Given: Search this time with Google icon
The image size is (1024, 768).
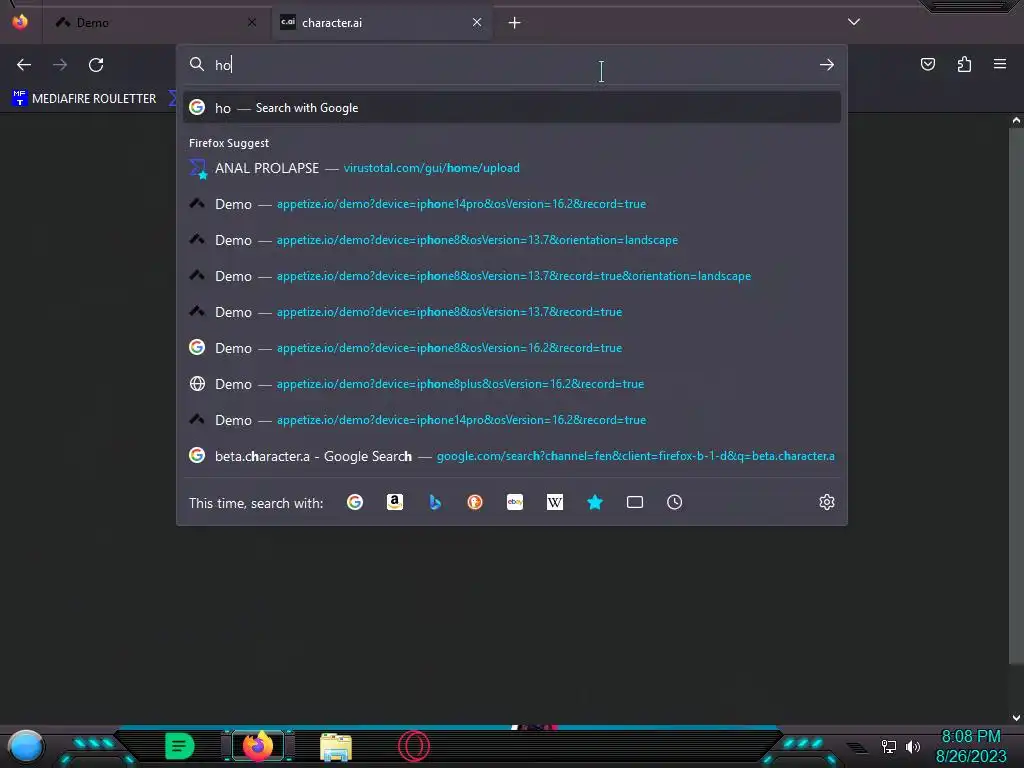Looking at the screenshot, I should pyautogui.click(x=355, y=502).
